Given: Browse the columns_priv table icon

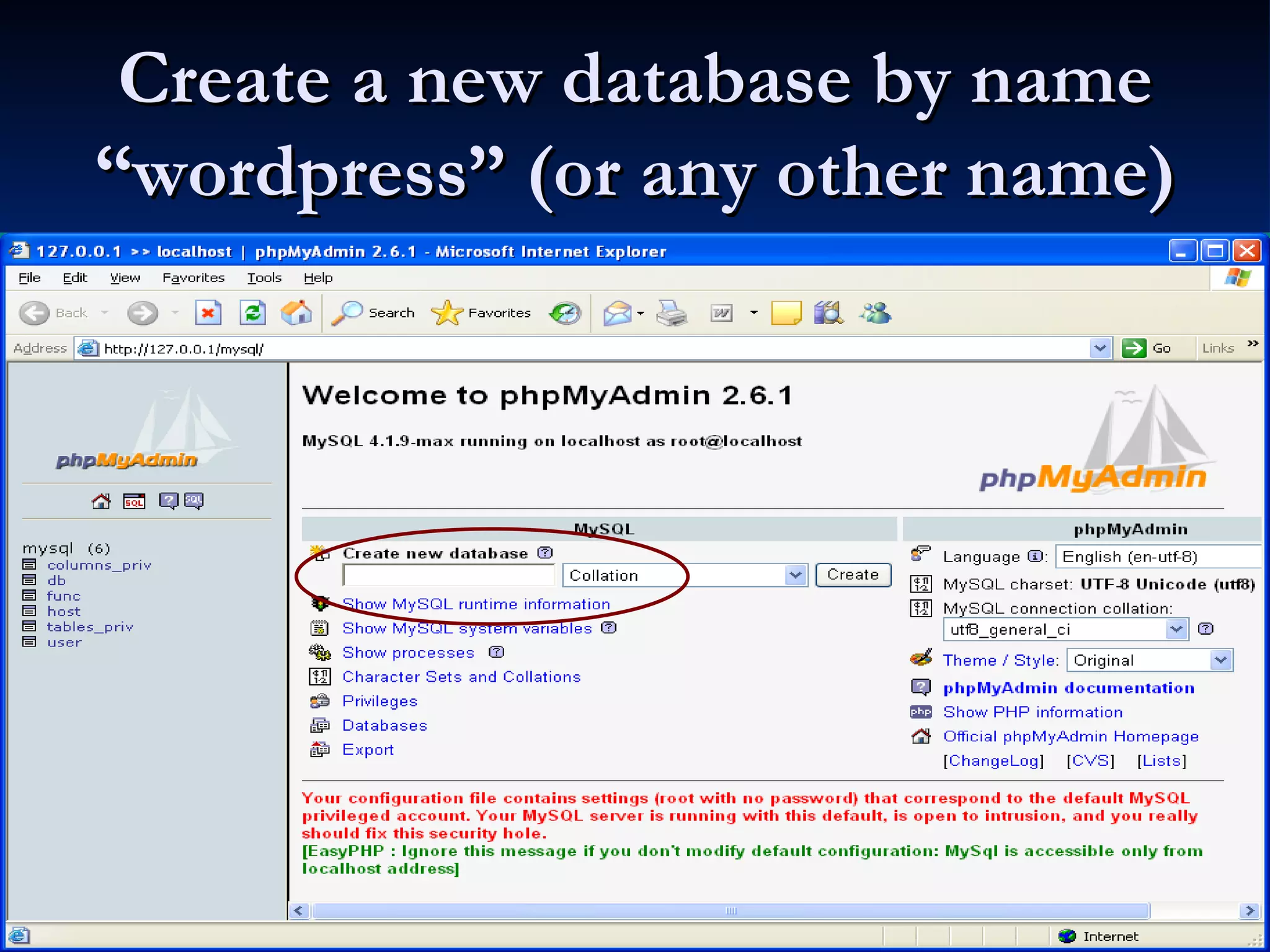Looking at the screenshot, I should pyautogui.click(x=29, y=564).
